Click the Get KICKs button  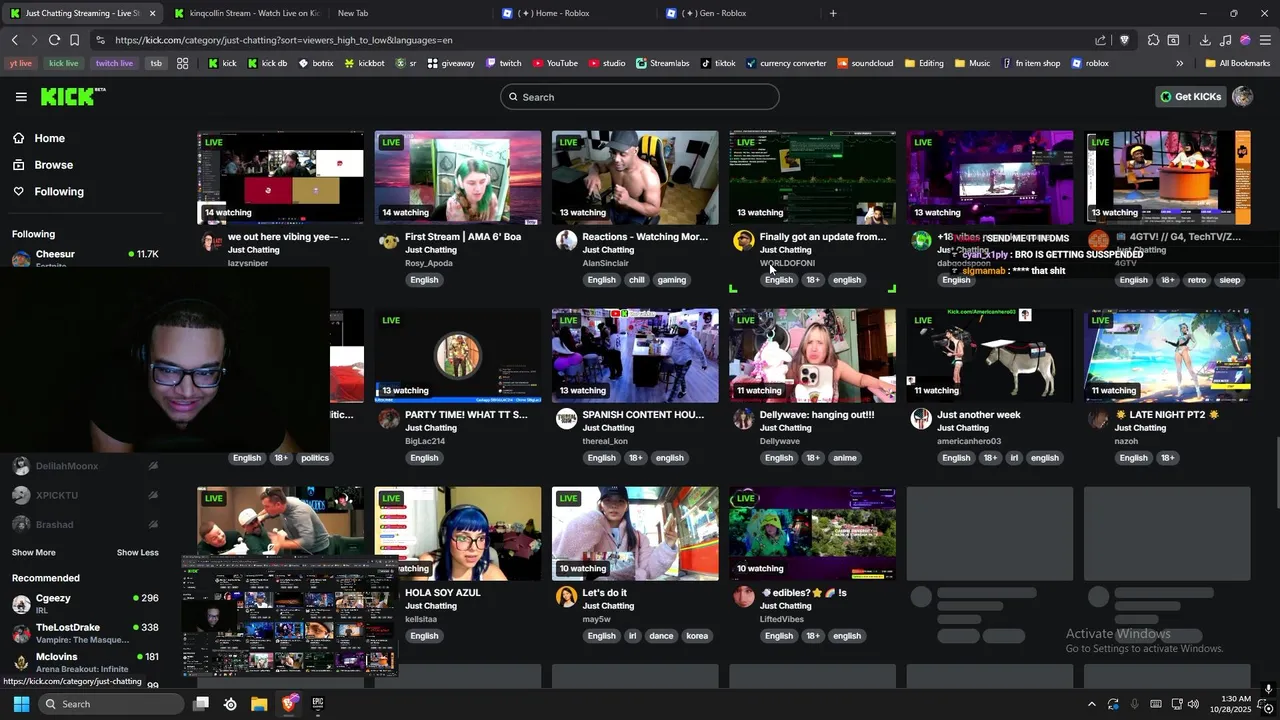click(1190, 97)
